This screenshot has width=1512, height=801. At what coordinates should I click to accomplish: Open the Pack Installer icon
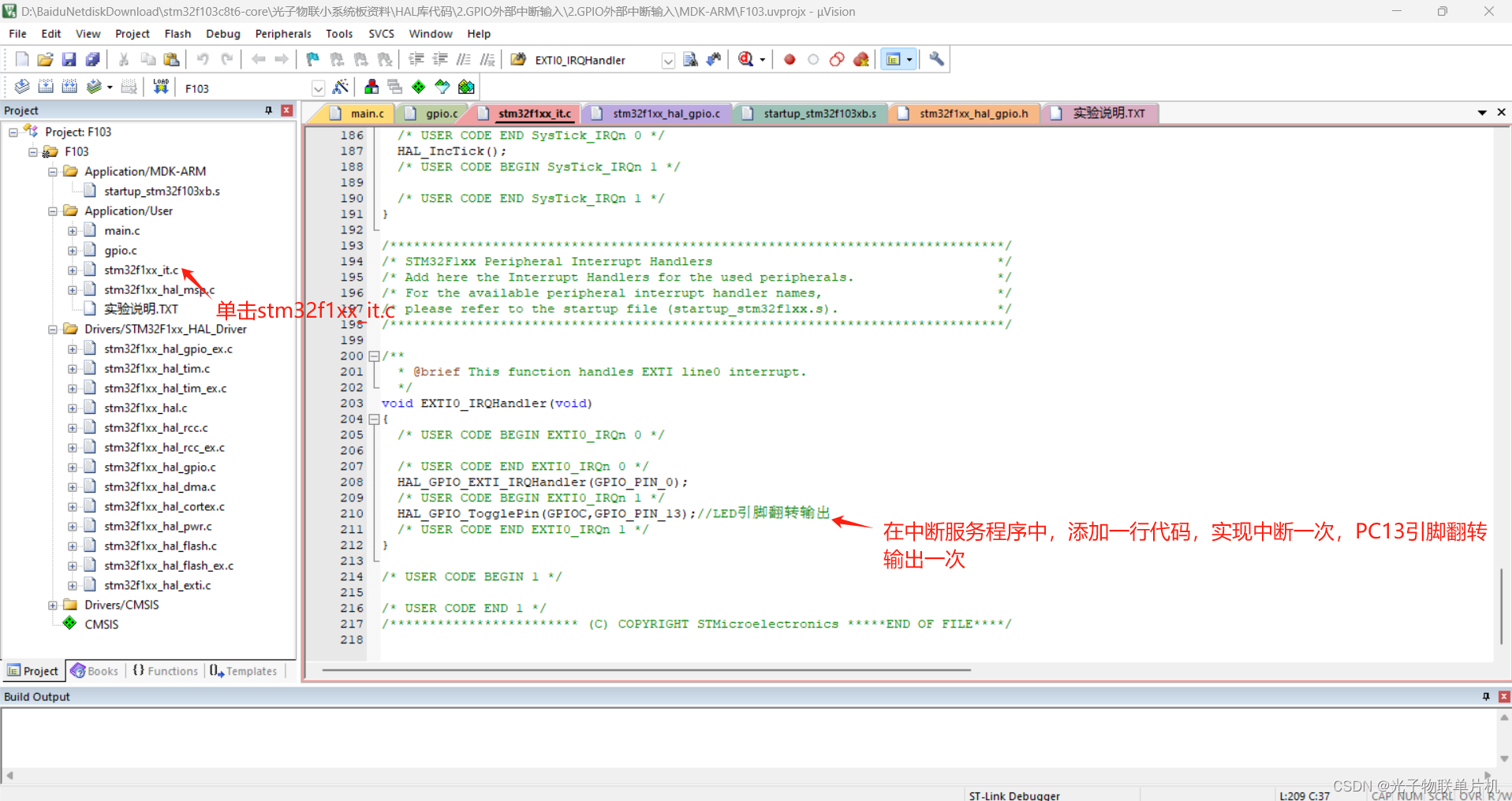click(x=466, y=87)
